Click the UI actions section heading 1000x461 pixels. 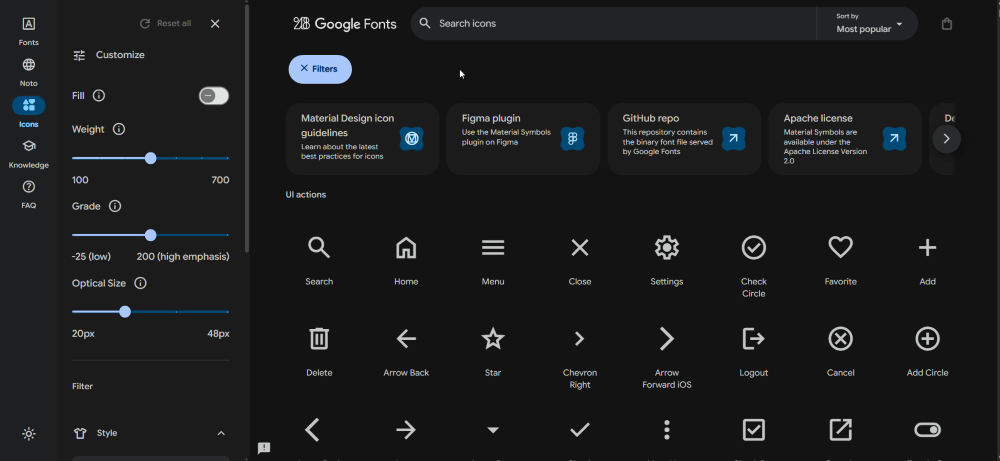pyautogui.click(x=306, y=194)
